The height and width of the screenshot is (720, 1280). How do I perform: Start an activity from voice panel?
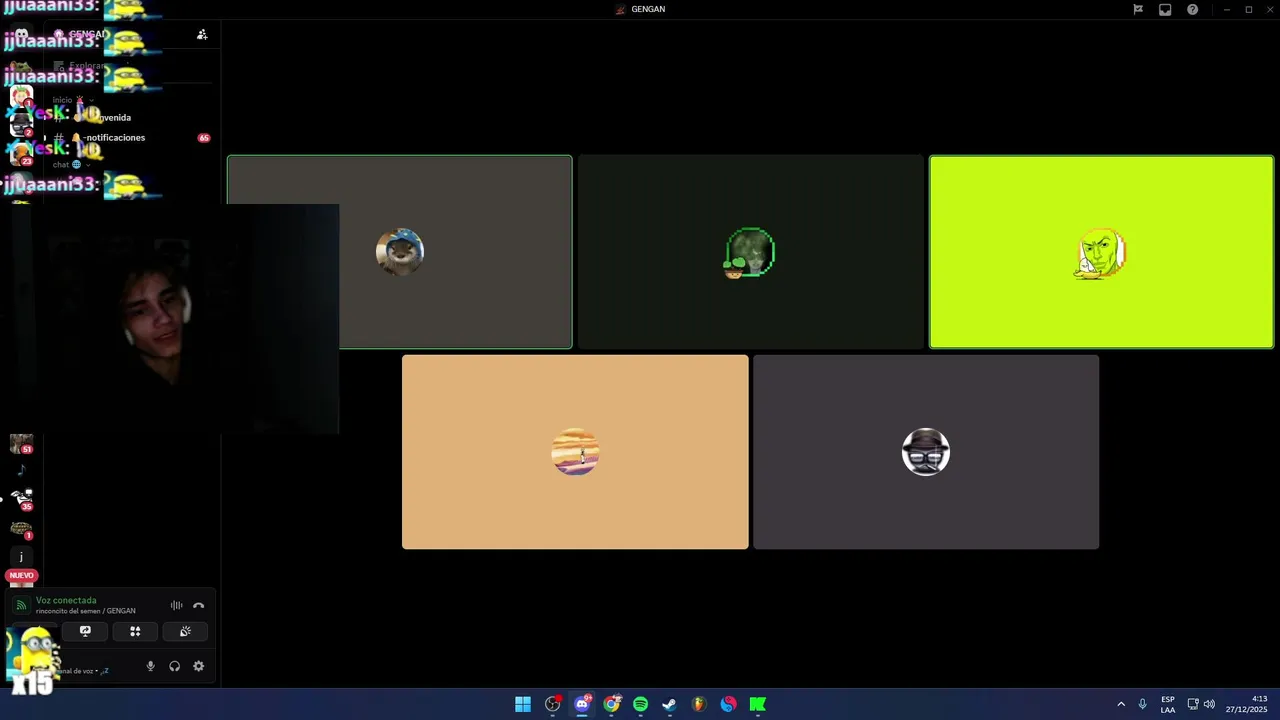[135, 631]
